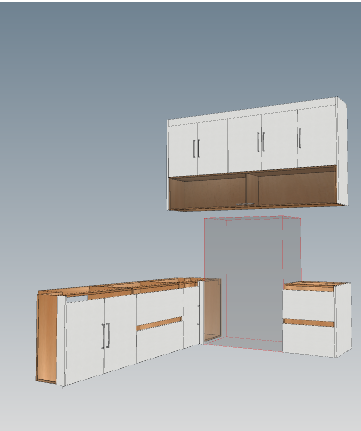This screenshot has width=361, height=431.
Task: Select the left open wooden niche under upper cabinet doors
Action: click(207, 193)
